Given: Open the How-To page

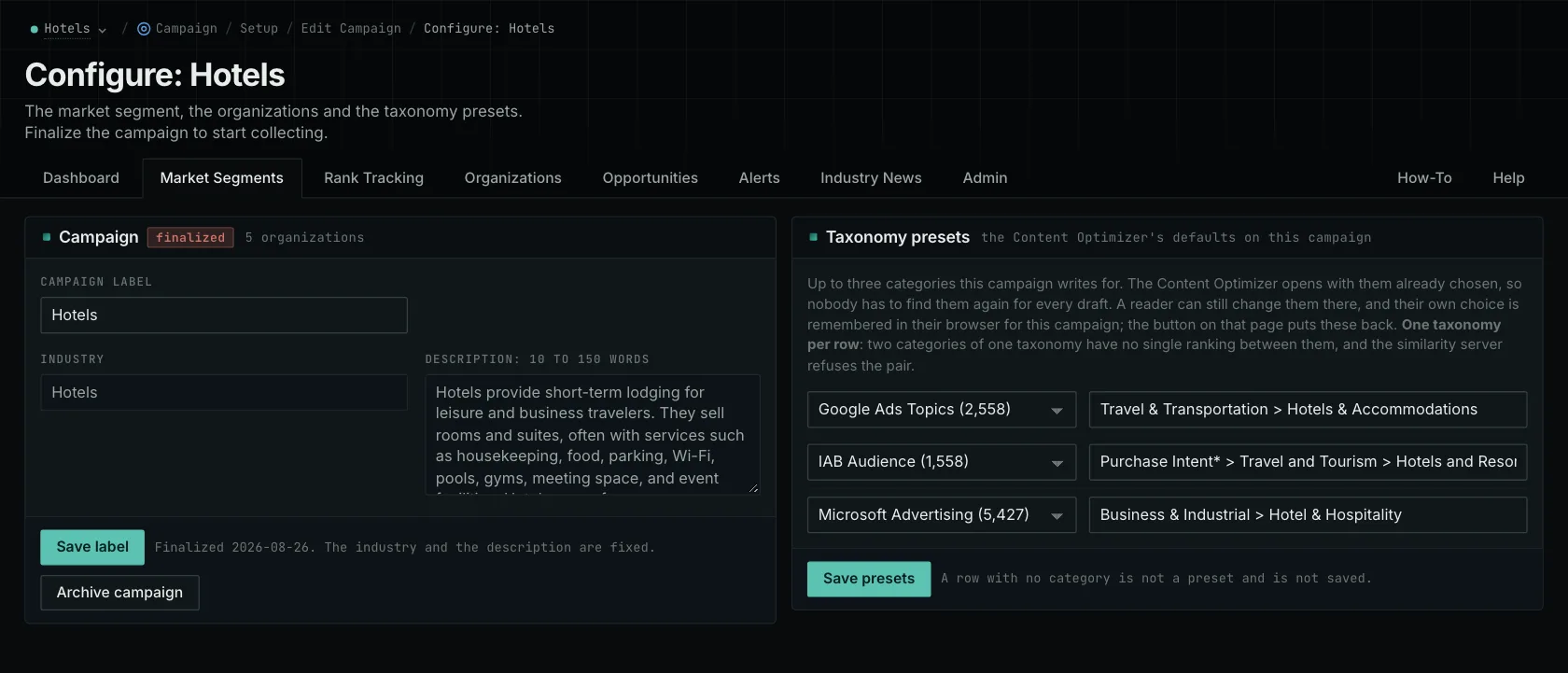Looking at the screenshot, I should pyautogui.click(x=1424, y=178).
